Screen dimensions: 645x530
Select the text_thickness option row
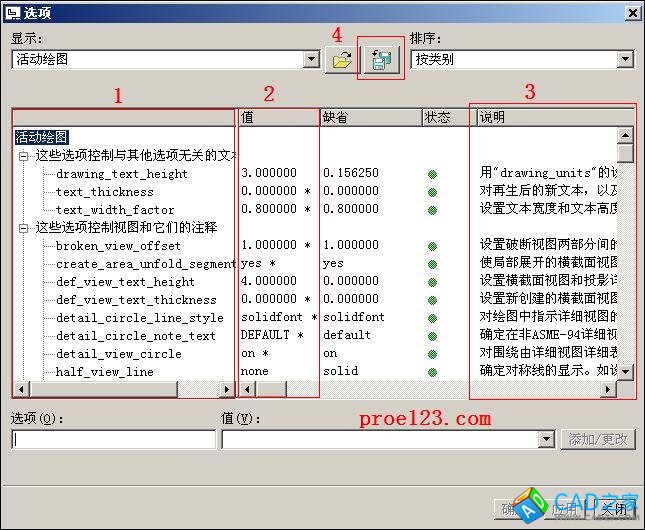104,192
